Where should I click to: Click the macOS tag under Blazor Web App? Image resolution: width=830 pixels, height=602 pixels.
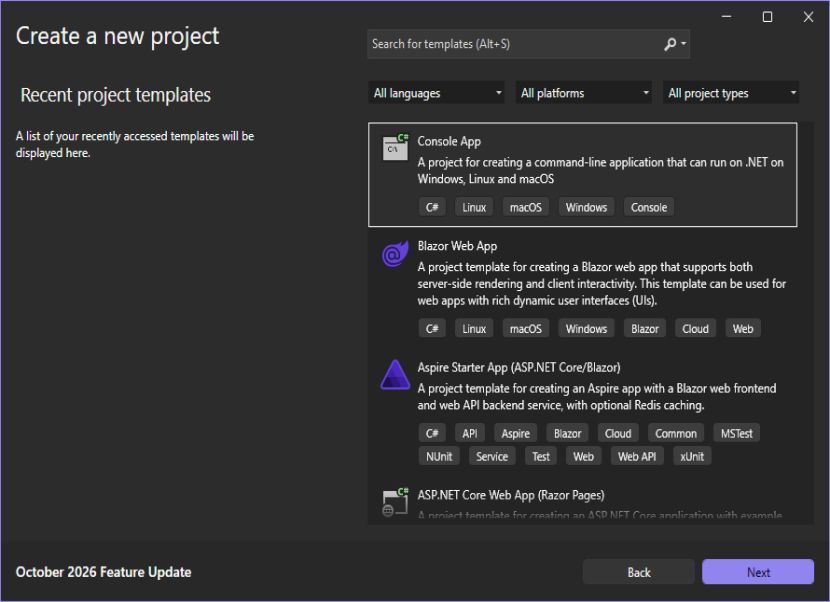[526, 329]
